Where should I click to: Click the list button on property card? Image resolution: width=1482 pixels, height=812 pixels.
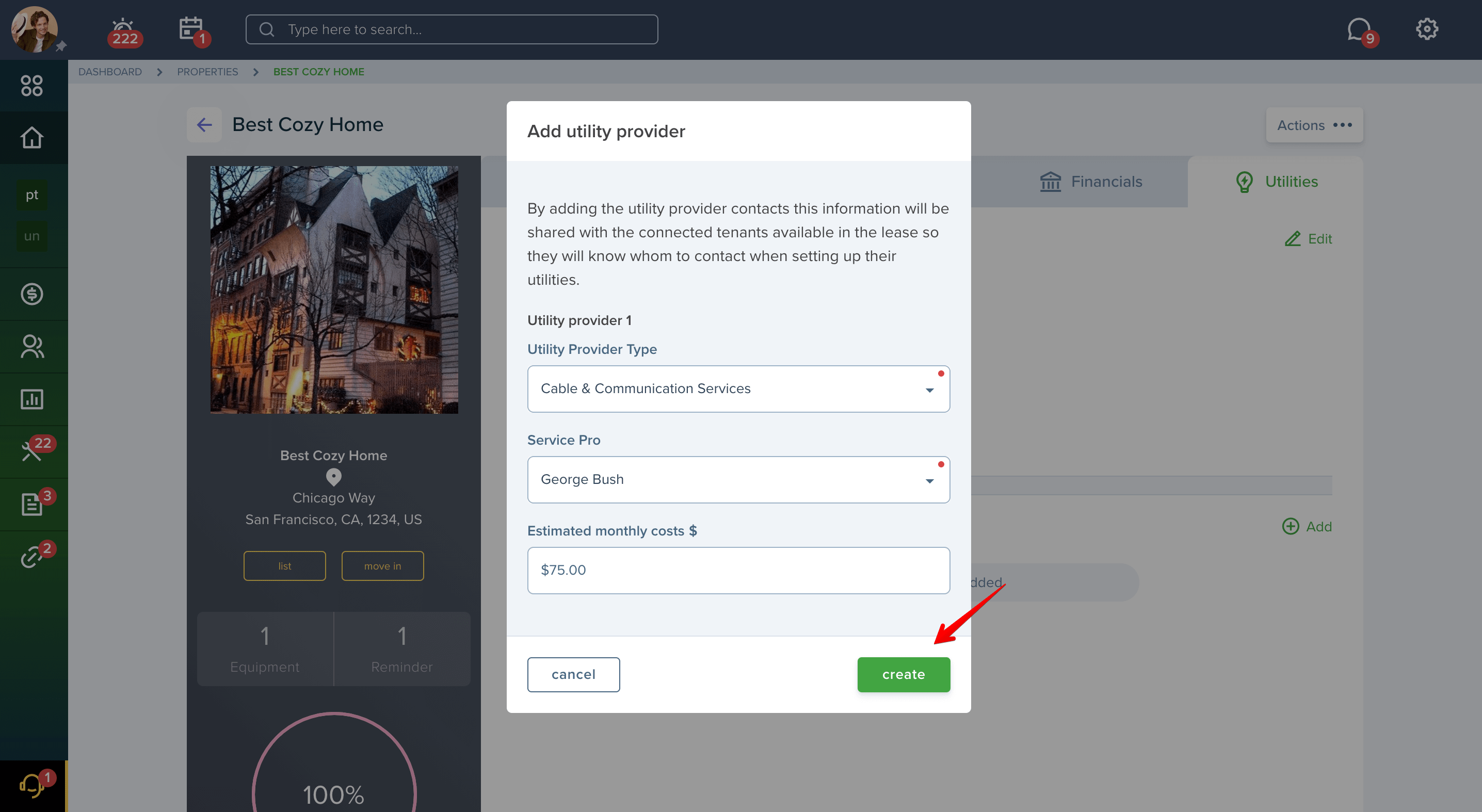point(284,566)
